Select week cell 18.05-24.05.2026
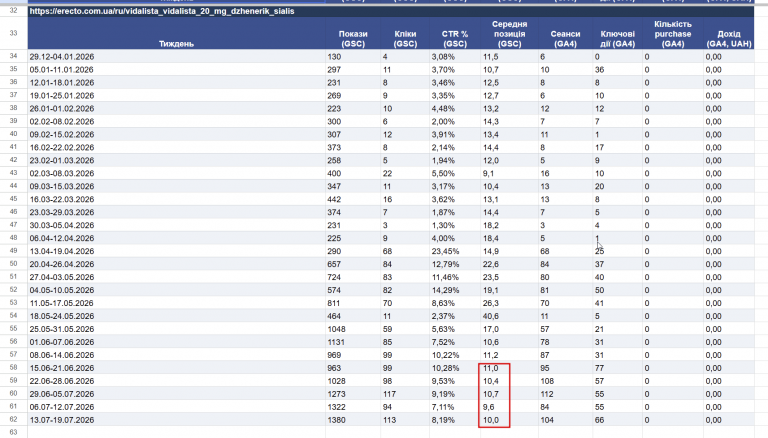This screenshot has height=438, width=768. click(x=176, y=316)
